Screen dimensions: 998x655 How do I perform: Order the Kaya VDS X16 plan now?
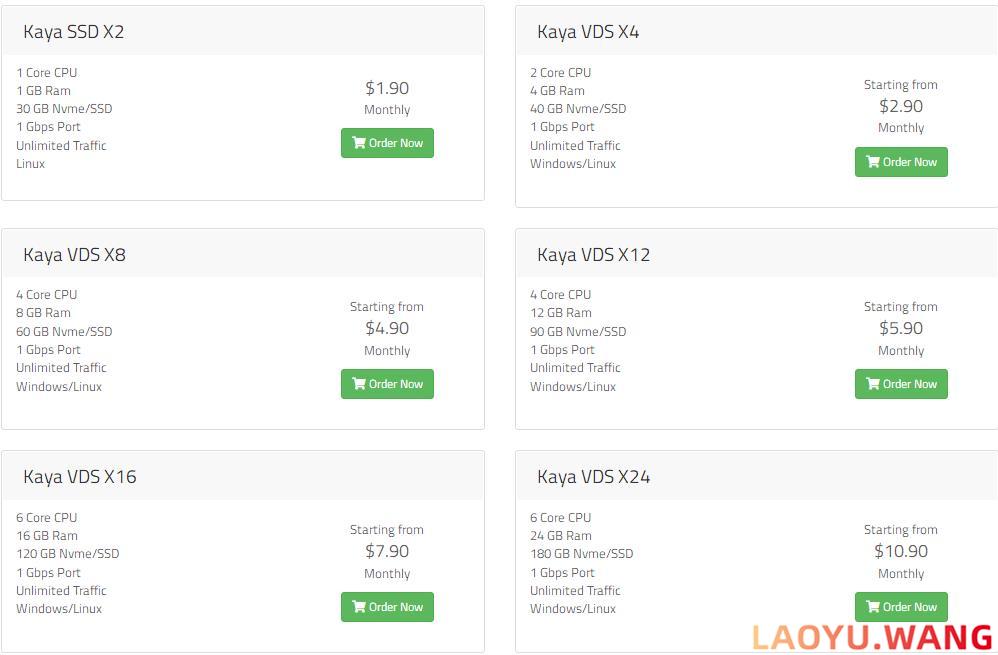[387, 607]
